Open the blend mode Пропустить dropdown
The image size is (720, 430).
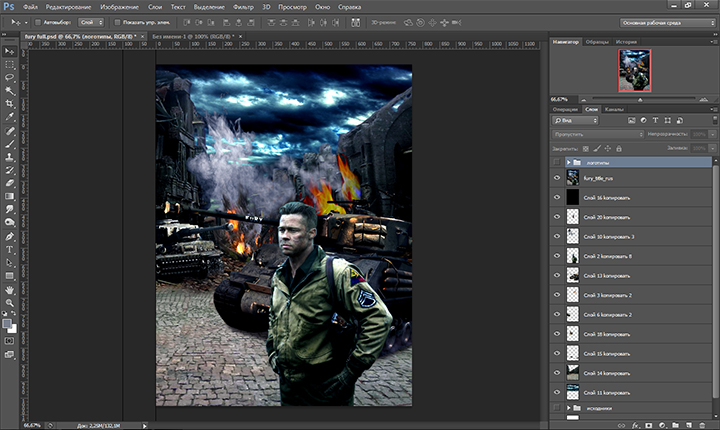597,134
